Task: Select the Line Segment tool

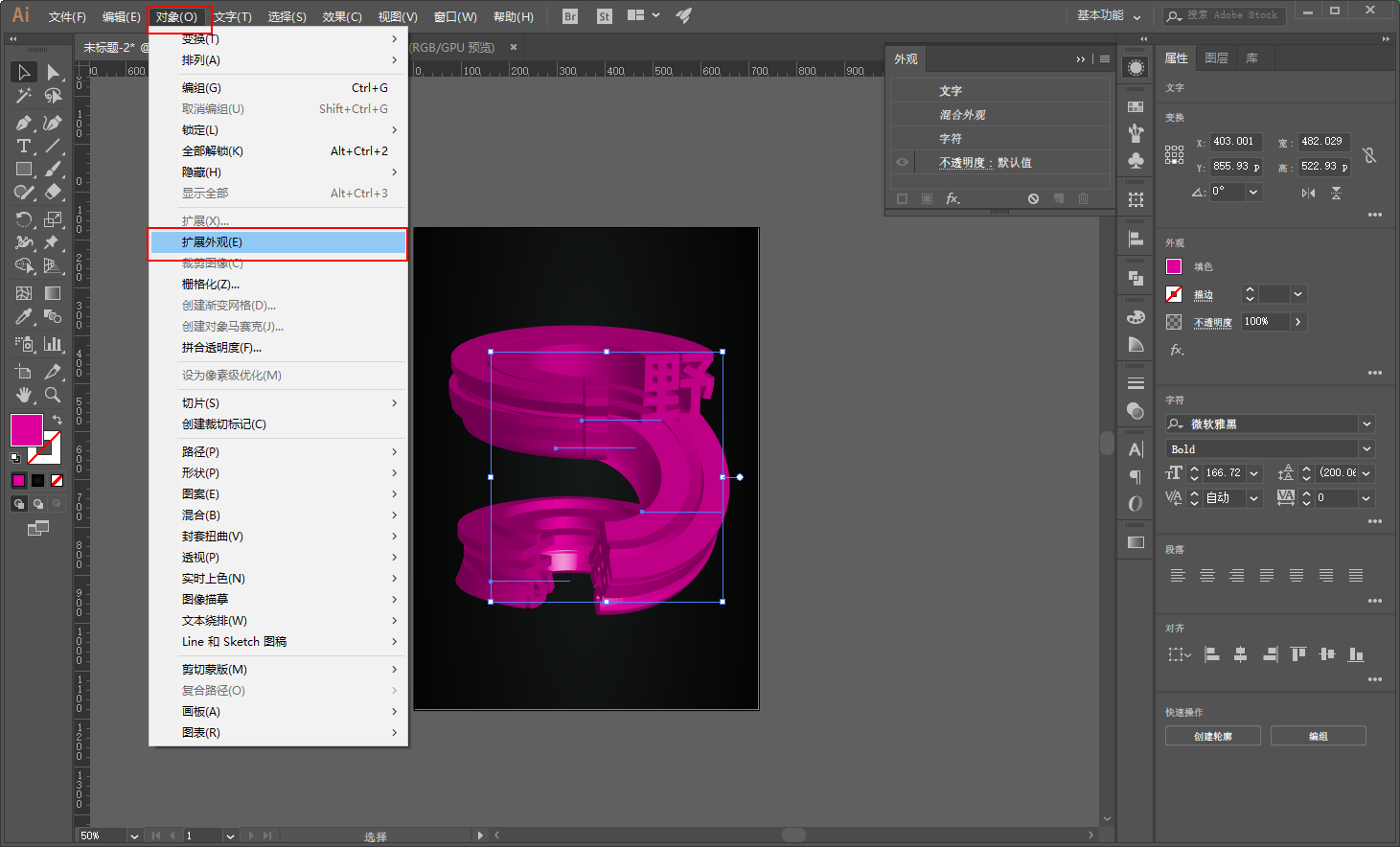Action: click(x=53, y=146)
